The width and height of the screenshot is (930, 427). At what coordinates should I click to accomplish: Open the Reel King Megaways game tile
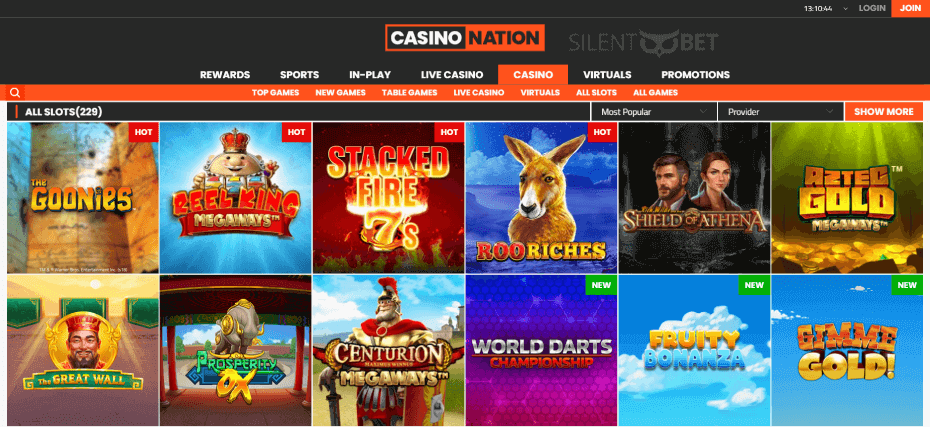(x=235, y=197)
